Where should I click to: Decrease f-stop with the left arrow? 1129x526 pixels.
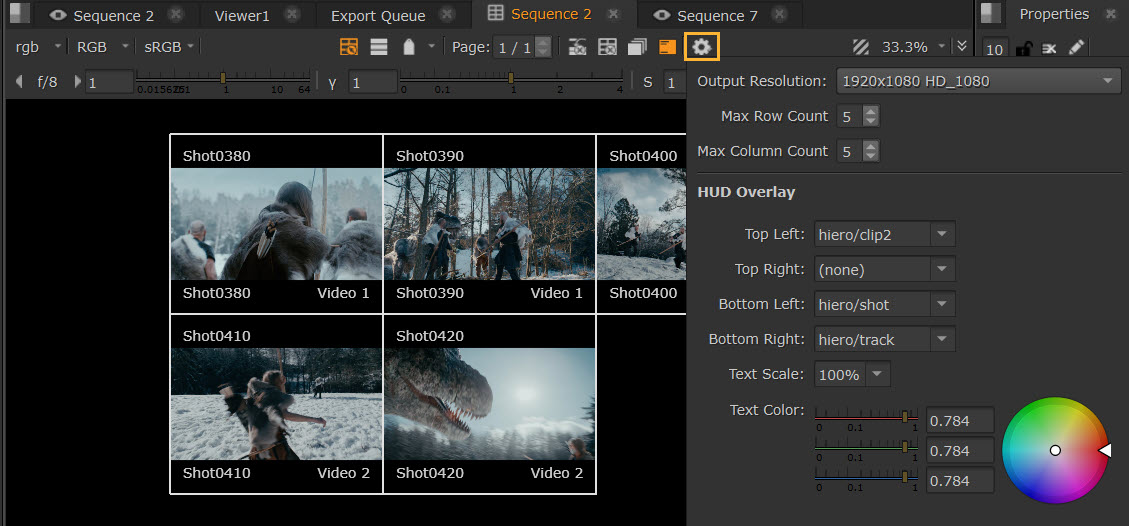(19, 81)
